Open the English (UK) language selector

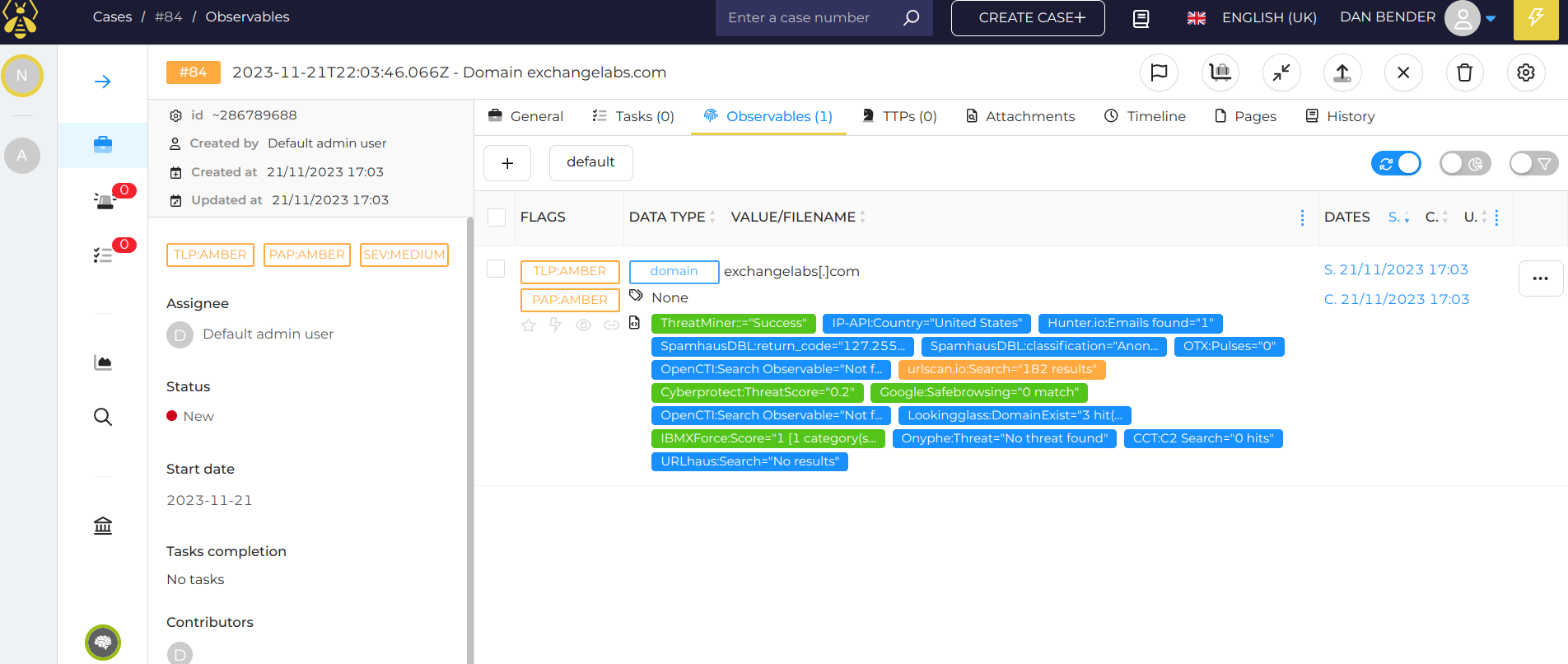(x=1252, y=18)
